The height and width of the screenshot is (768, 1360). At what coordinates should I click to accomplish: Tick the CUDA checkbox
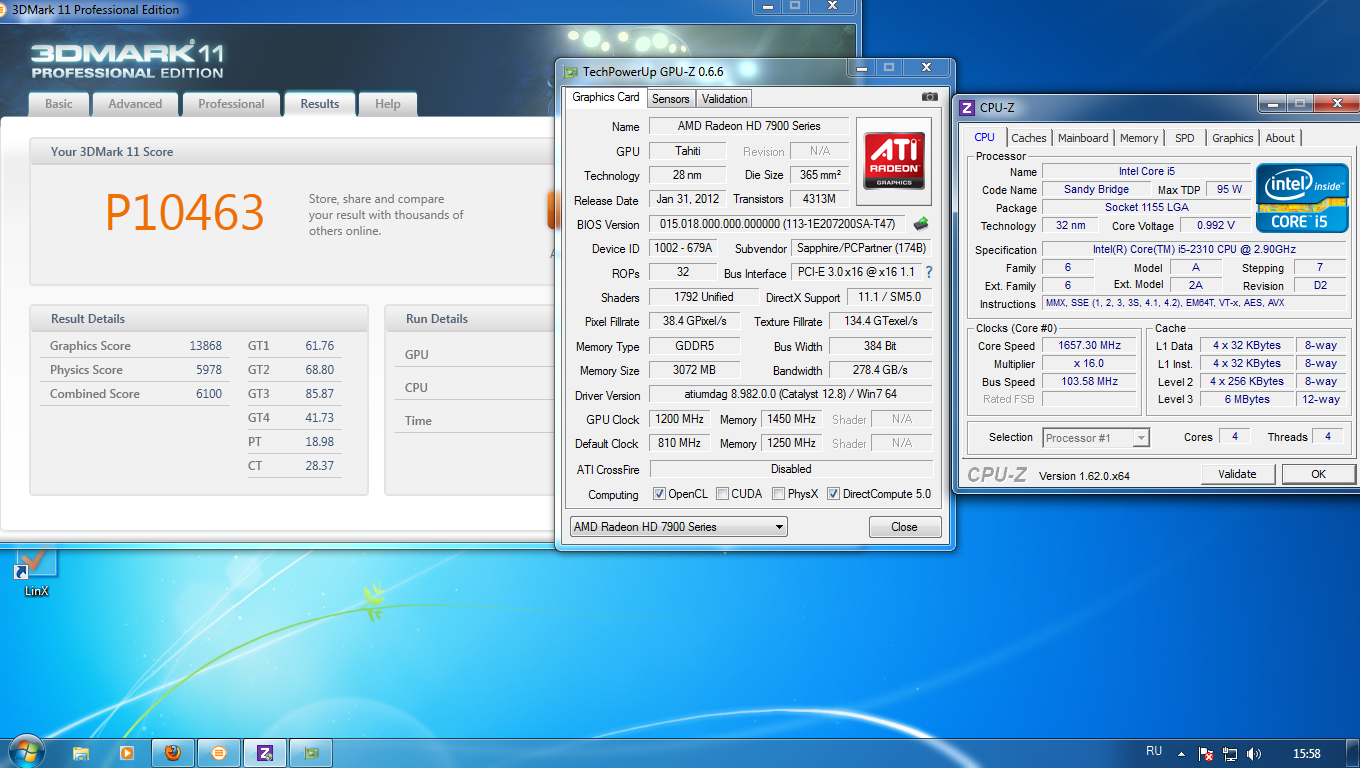tap(722, 494)
